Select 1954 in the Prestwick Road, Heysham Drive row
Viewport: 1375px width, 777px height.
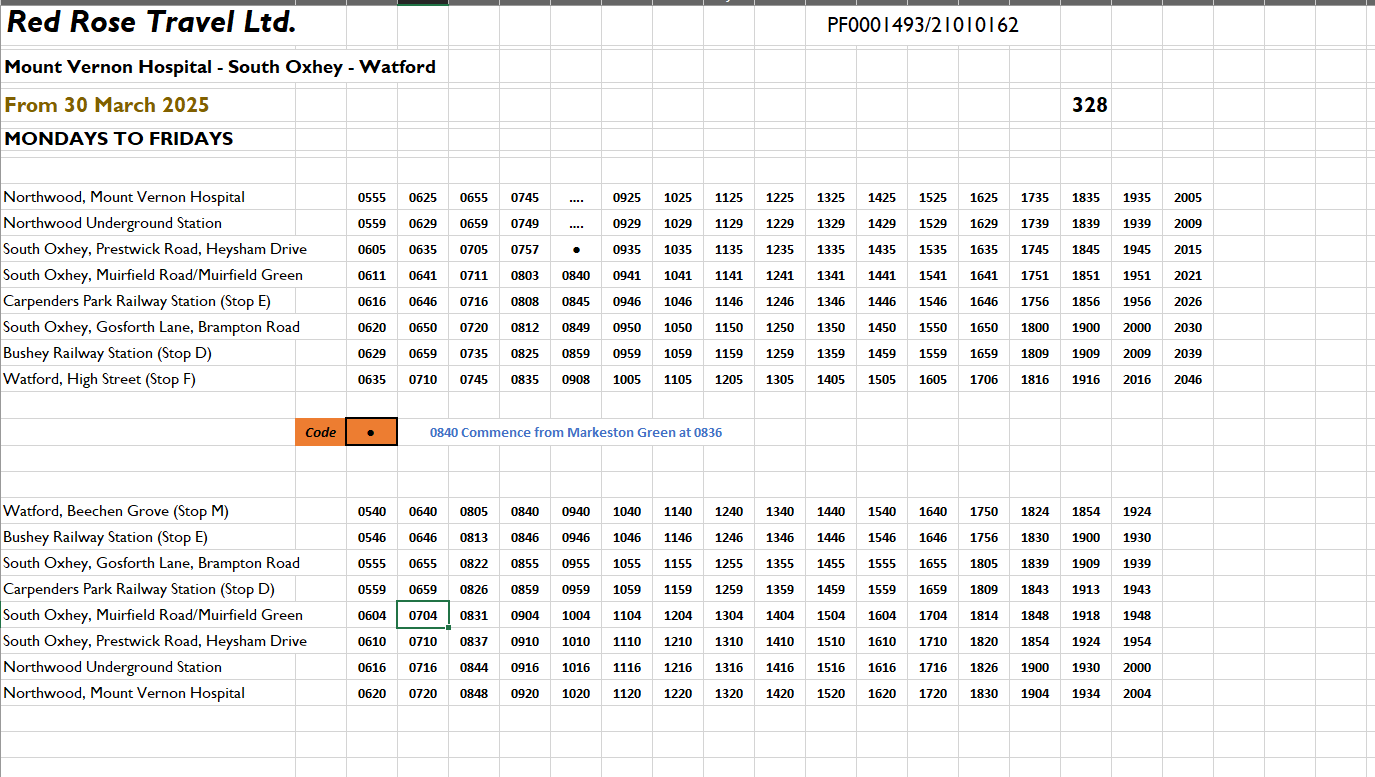tap(1137, 642)
